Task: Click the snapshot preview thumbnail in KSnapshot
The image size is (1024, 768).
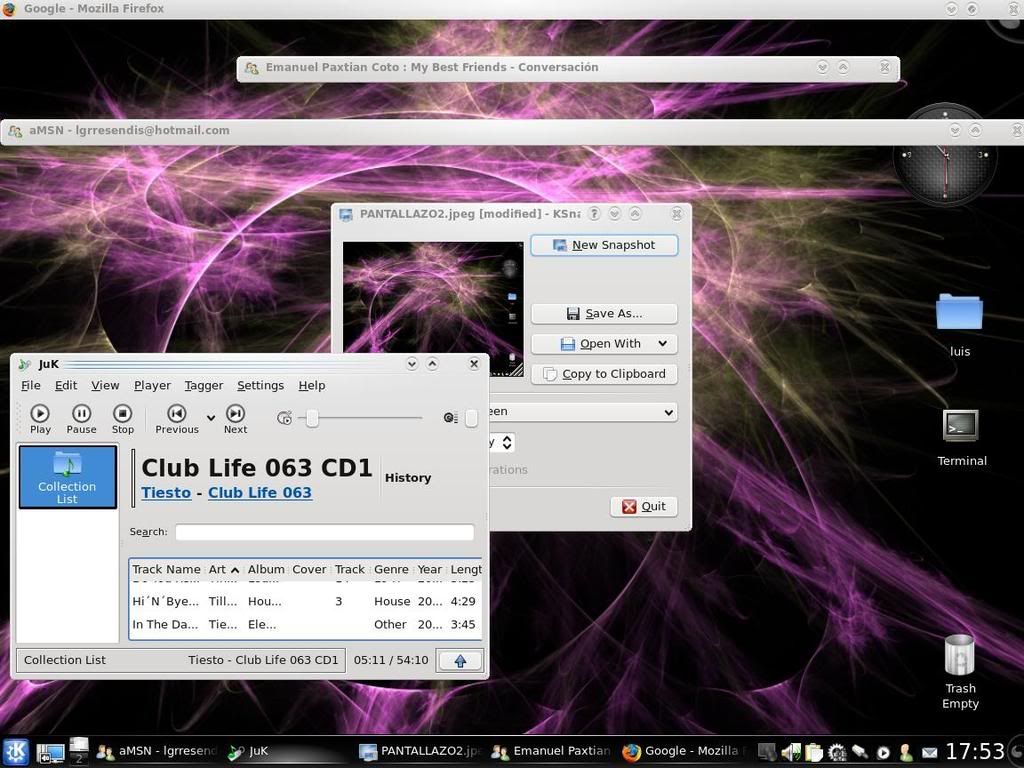Action: pyautogui.click(x=433, y=309)
